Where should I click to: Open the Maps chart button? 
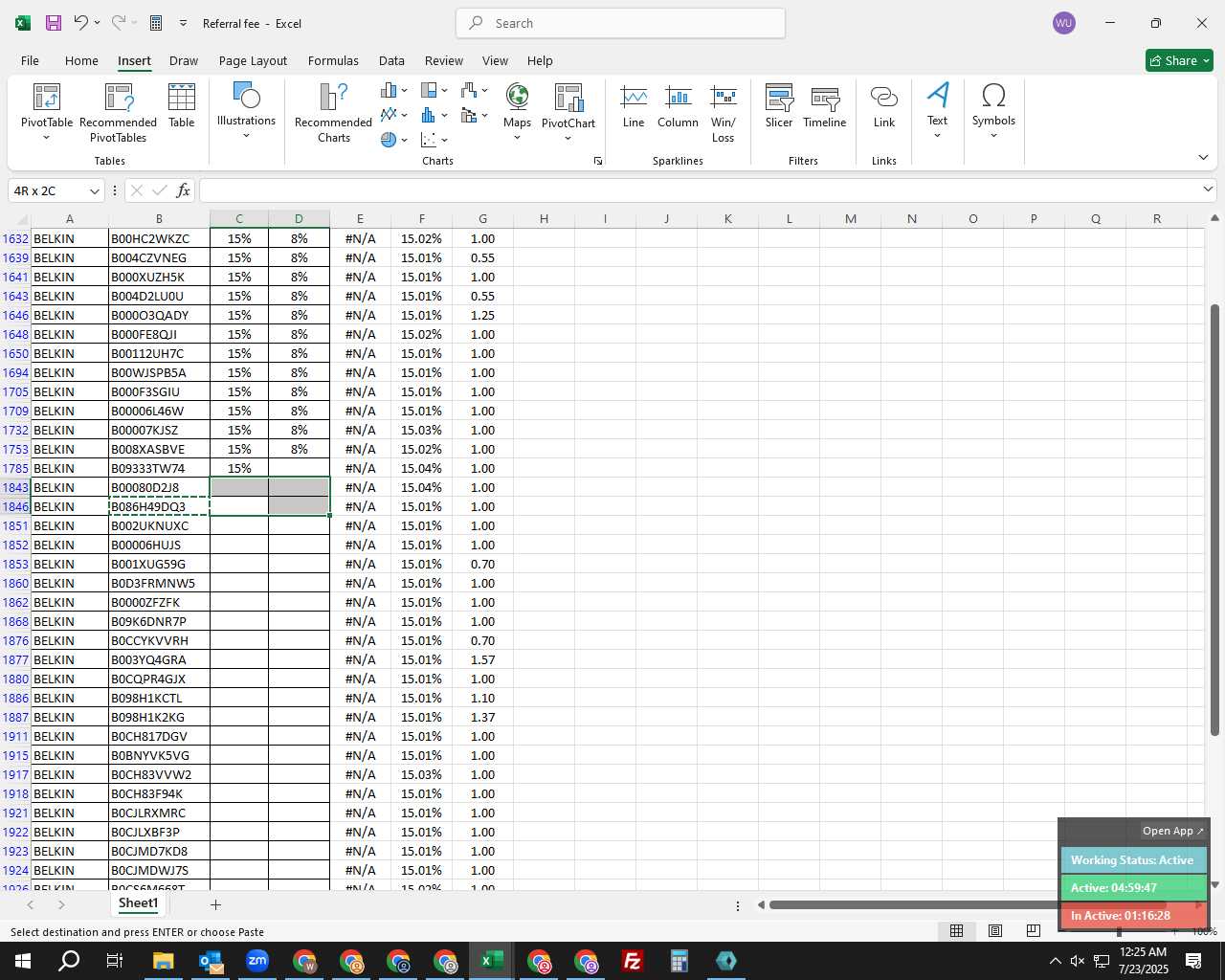(517, 110)
